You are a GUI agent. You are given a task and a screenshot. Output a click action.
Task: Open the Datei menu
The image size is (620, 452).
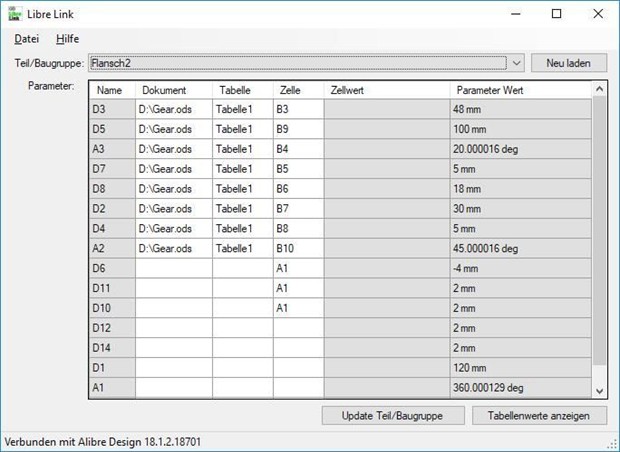pyautogui.click(x=26, y=39)
